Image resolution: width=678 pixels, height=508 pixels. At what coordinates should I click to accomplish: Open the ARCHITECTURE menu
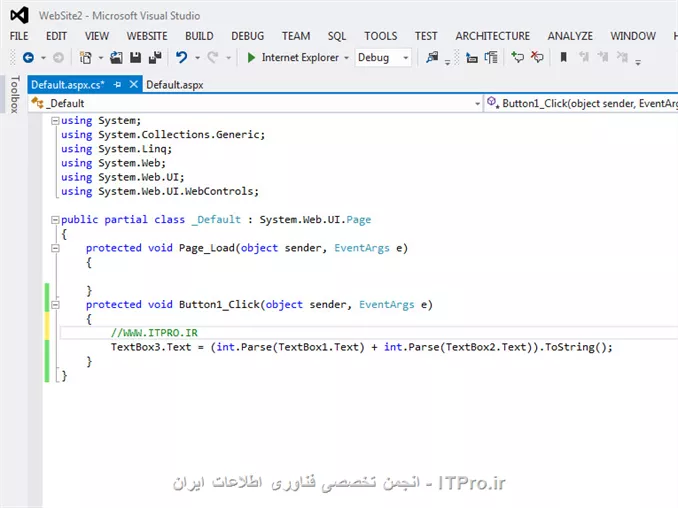click(x=493, y=36)
